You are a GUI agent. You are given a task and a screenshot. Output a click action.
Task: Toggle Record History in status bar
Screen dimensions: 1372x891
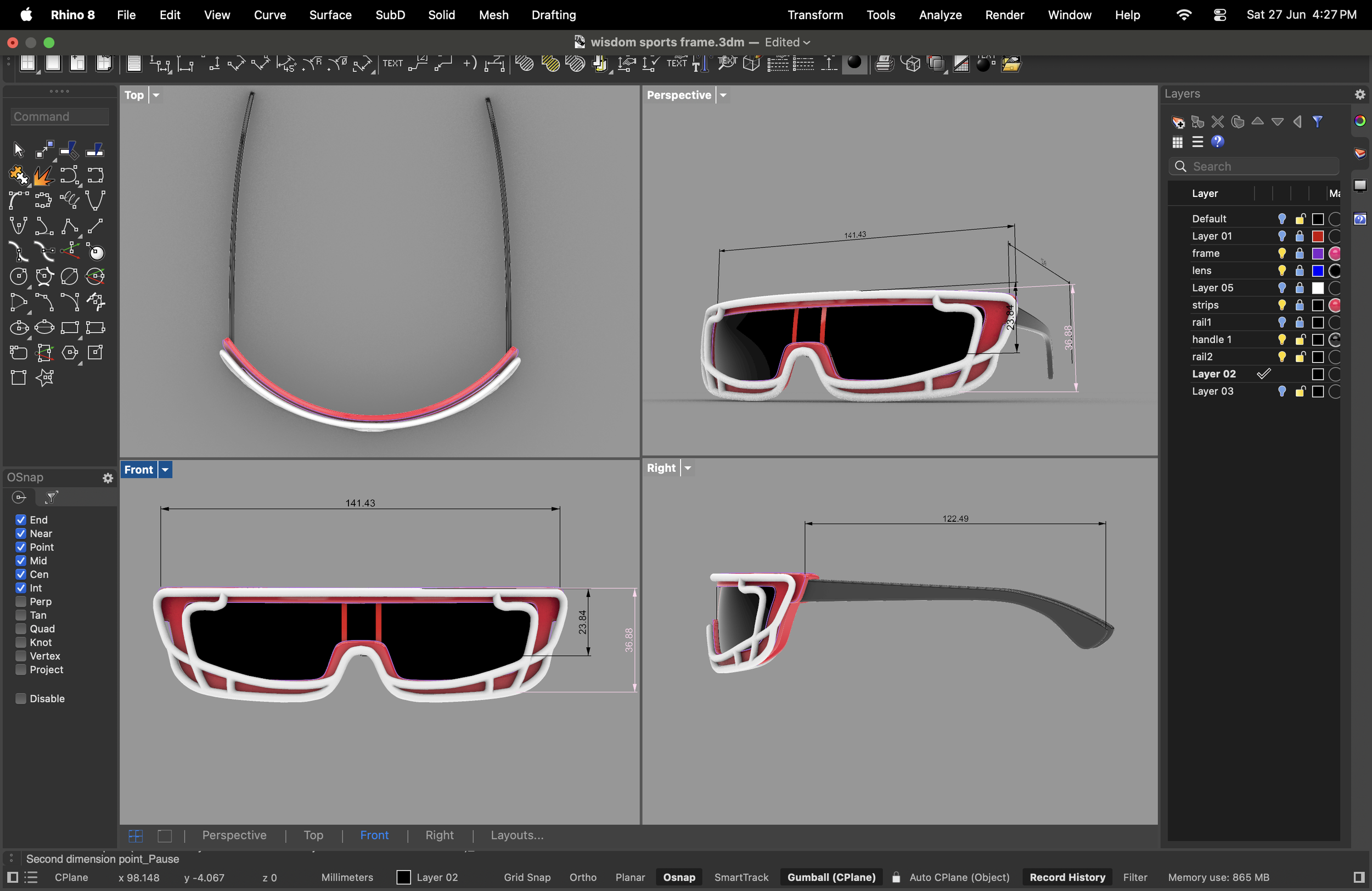(1067, 877)
